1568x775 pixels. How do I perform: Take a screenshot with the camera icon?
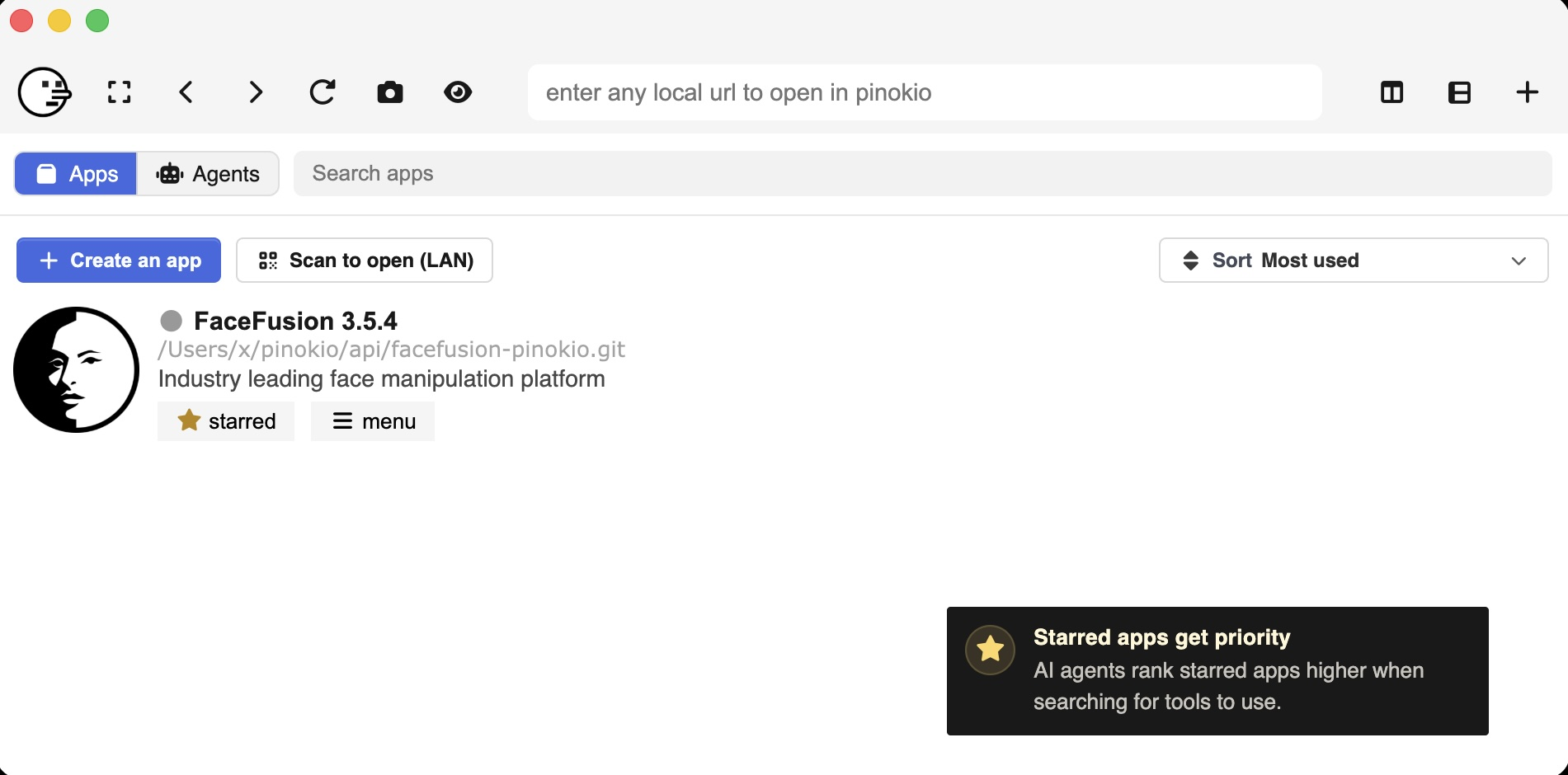pyautogui.click(x=390, y=92)
